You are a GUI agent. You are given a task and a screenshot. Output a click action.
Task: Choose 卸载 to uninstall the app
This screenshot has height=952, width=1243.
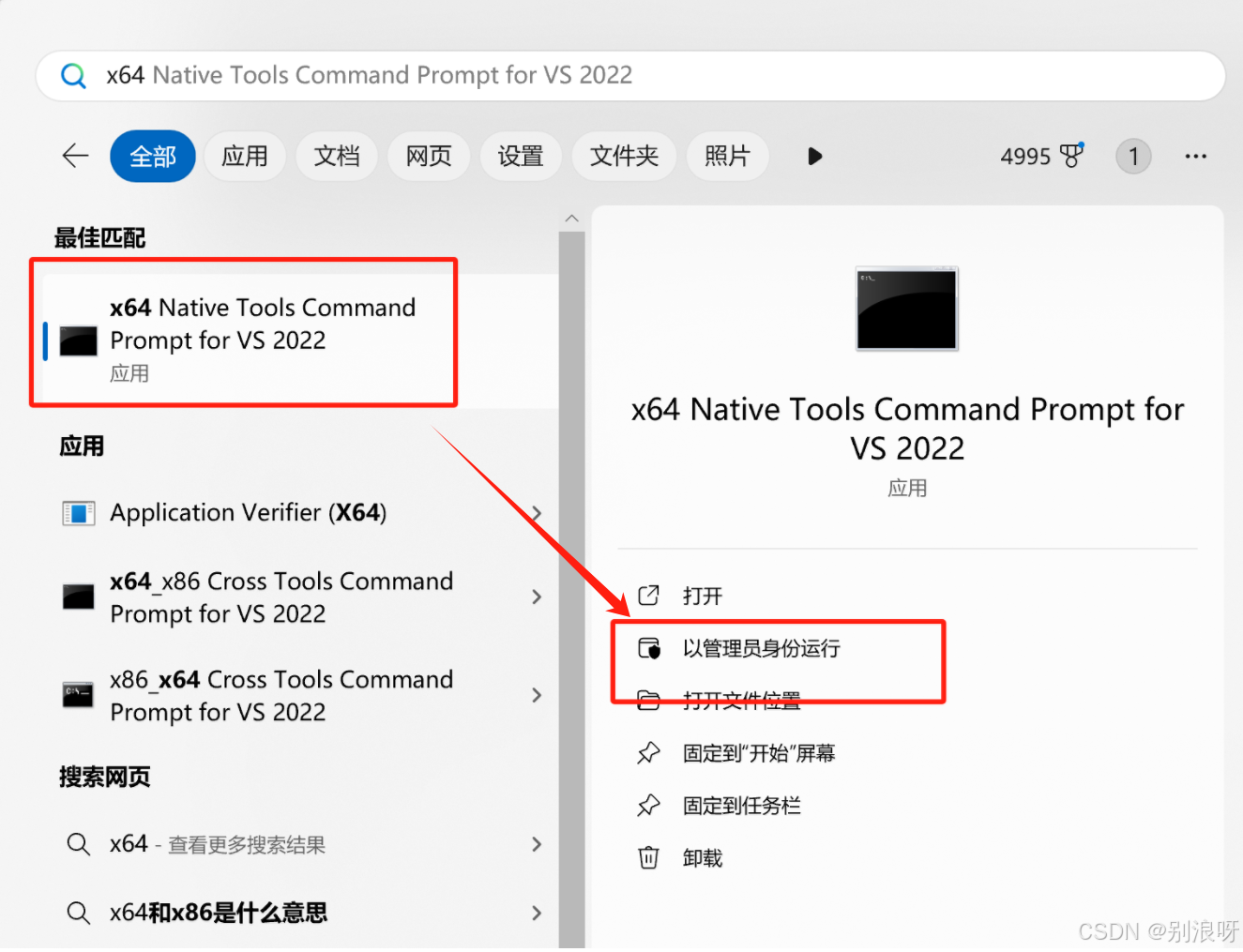[x=703, y=858]
